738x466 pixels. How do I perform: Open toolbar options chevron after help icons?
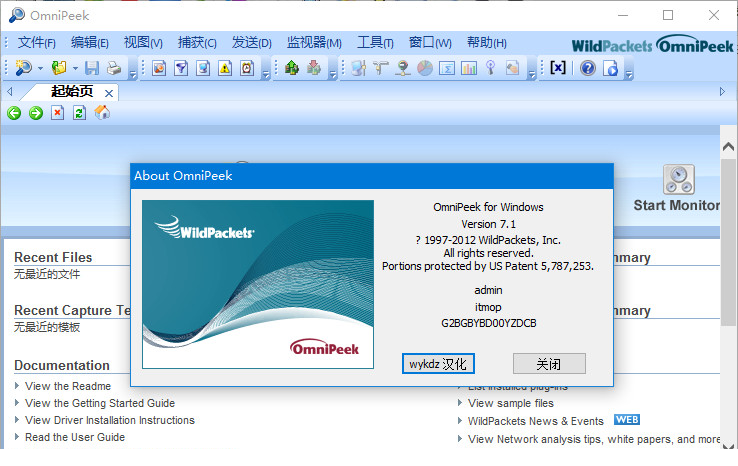(x=629, y=74)
